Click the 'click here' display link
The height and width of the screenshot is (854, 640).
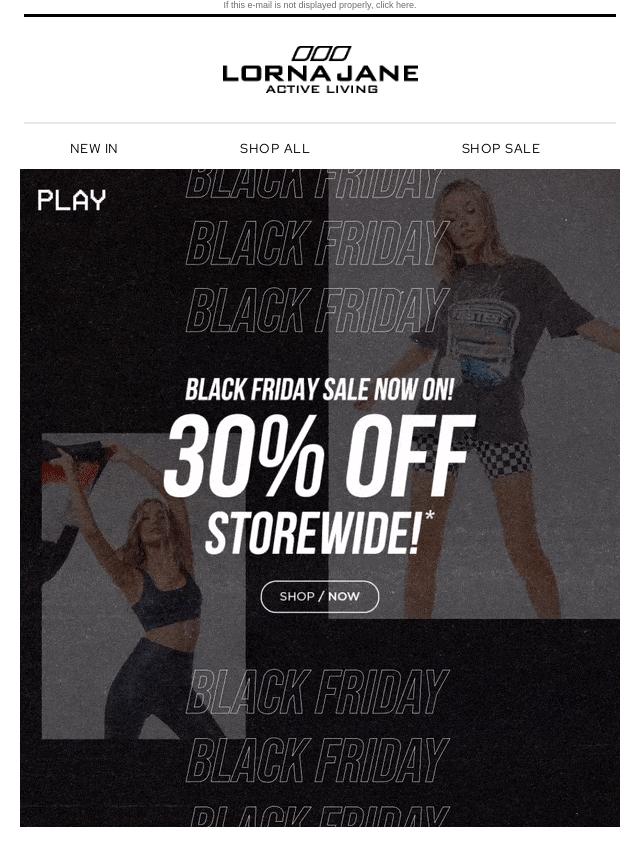click(396, 5)
